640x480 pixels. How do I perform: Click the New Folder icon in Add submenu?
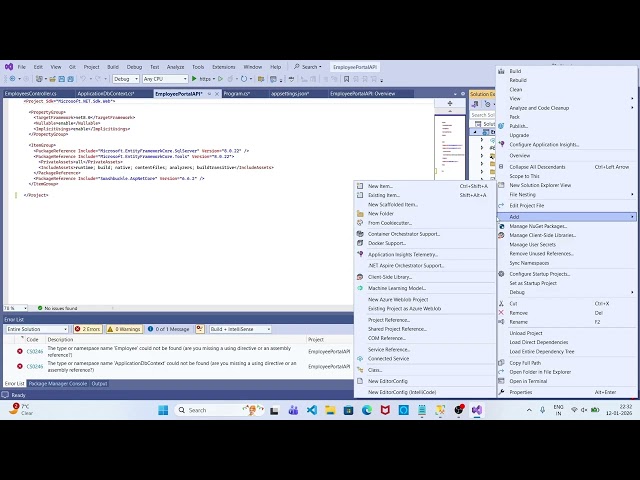coord(360,213)
